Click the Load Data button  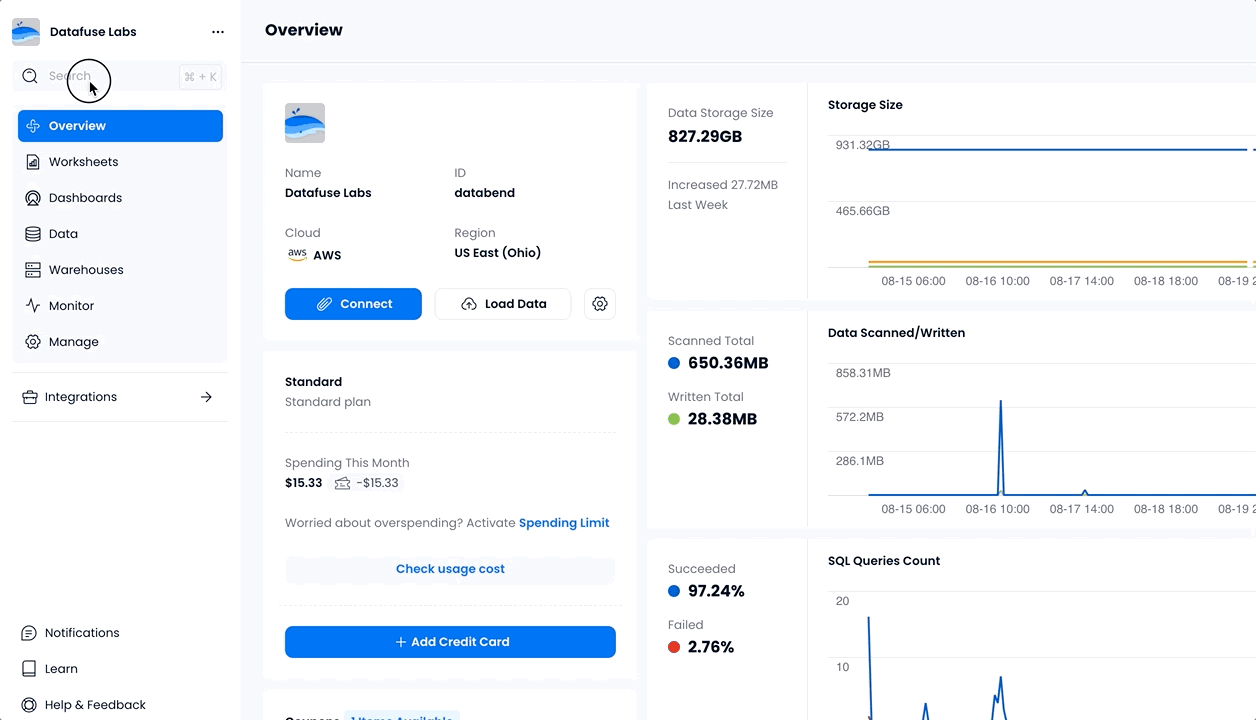click(503, 304)
